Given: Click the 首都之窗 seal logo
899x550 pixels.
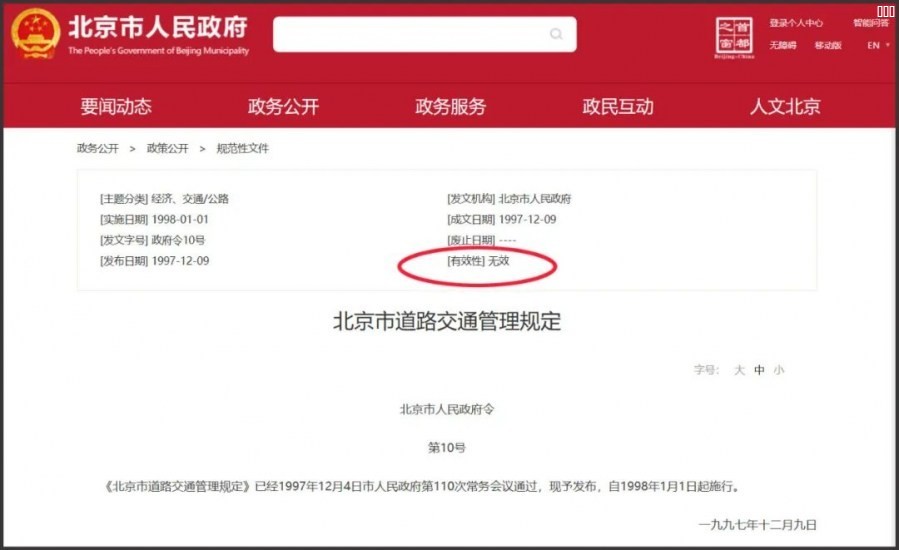Looking at the screenshot, I should pyautogui.click(x=734, y=36).
